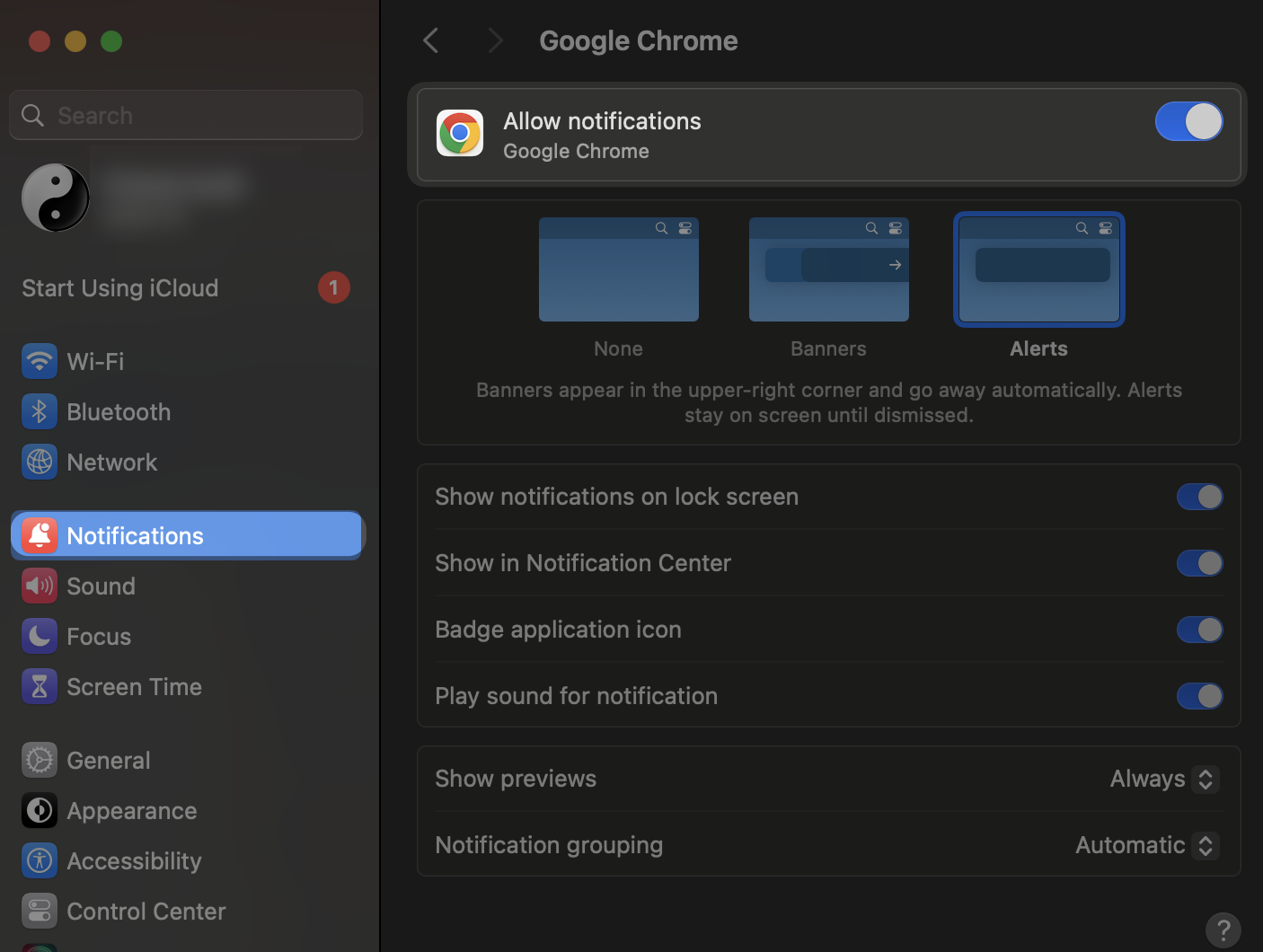Open Appearance settings pane
This screenshot has width=1263, height=952.
pyautogui.click(x=187, y=811)
